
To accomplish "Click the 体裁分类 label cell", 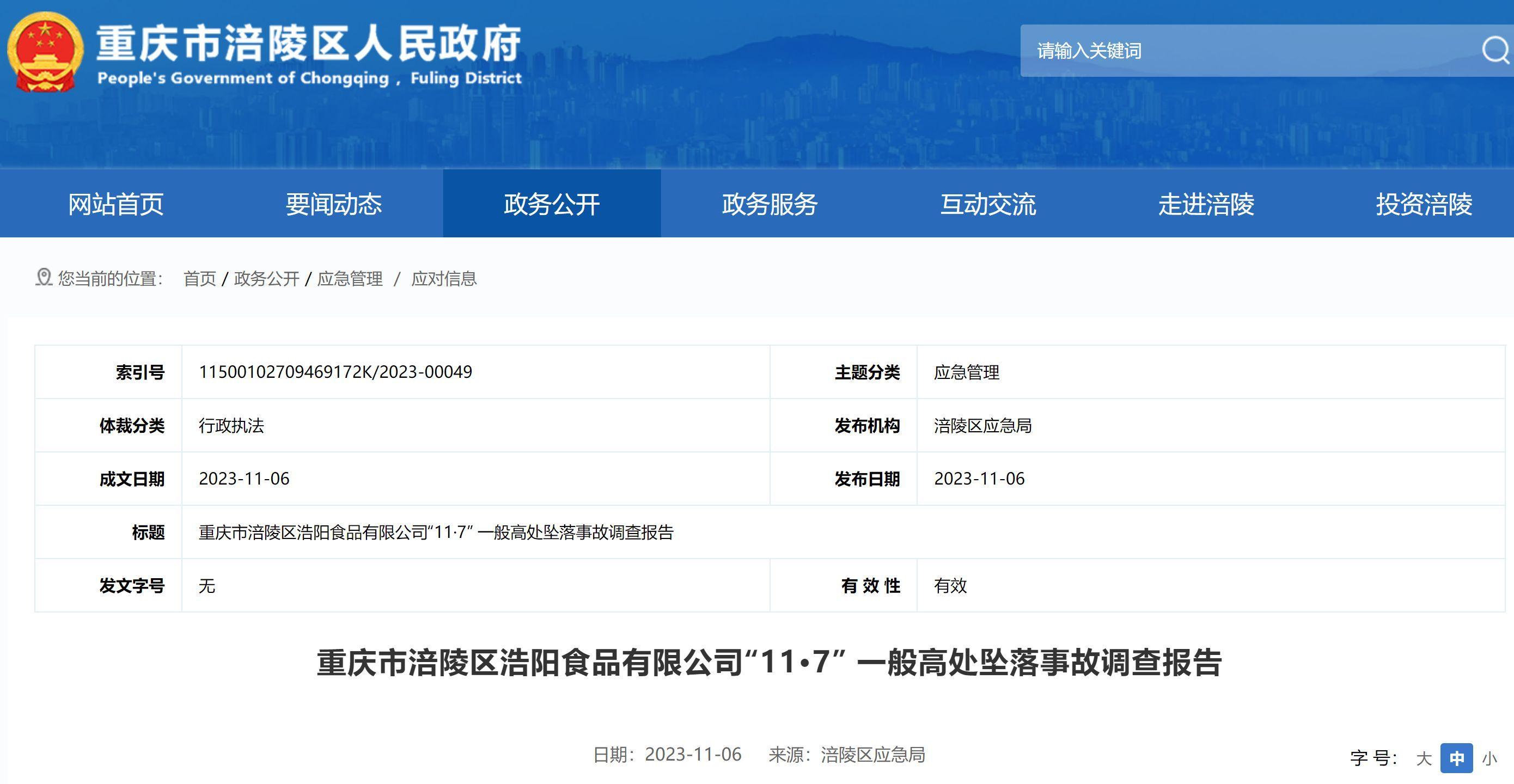I will click(x=108, y=426).
